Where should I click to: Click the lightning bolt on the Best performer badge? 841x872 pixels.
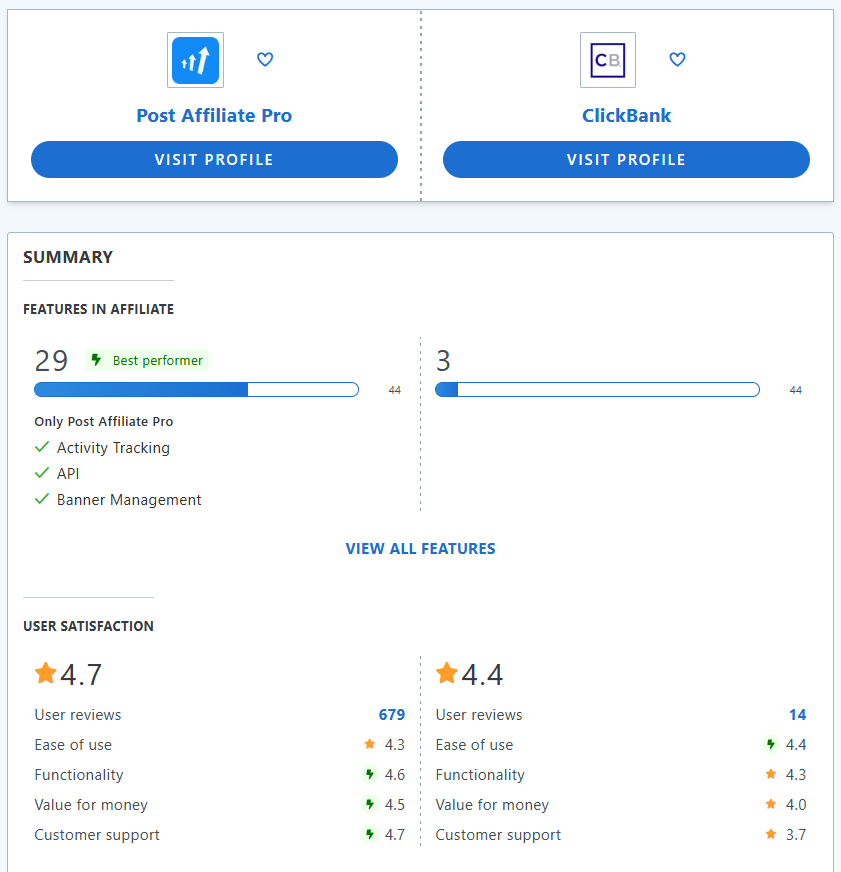tap(96, 360)
